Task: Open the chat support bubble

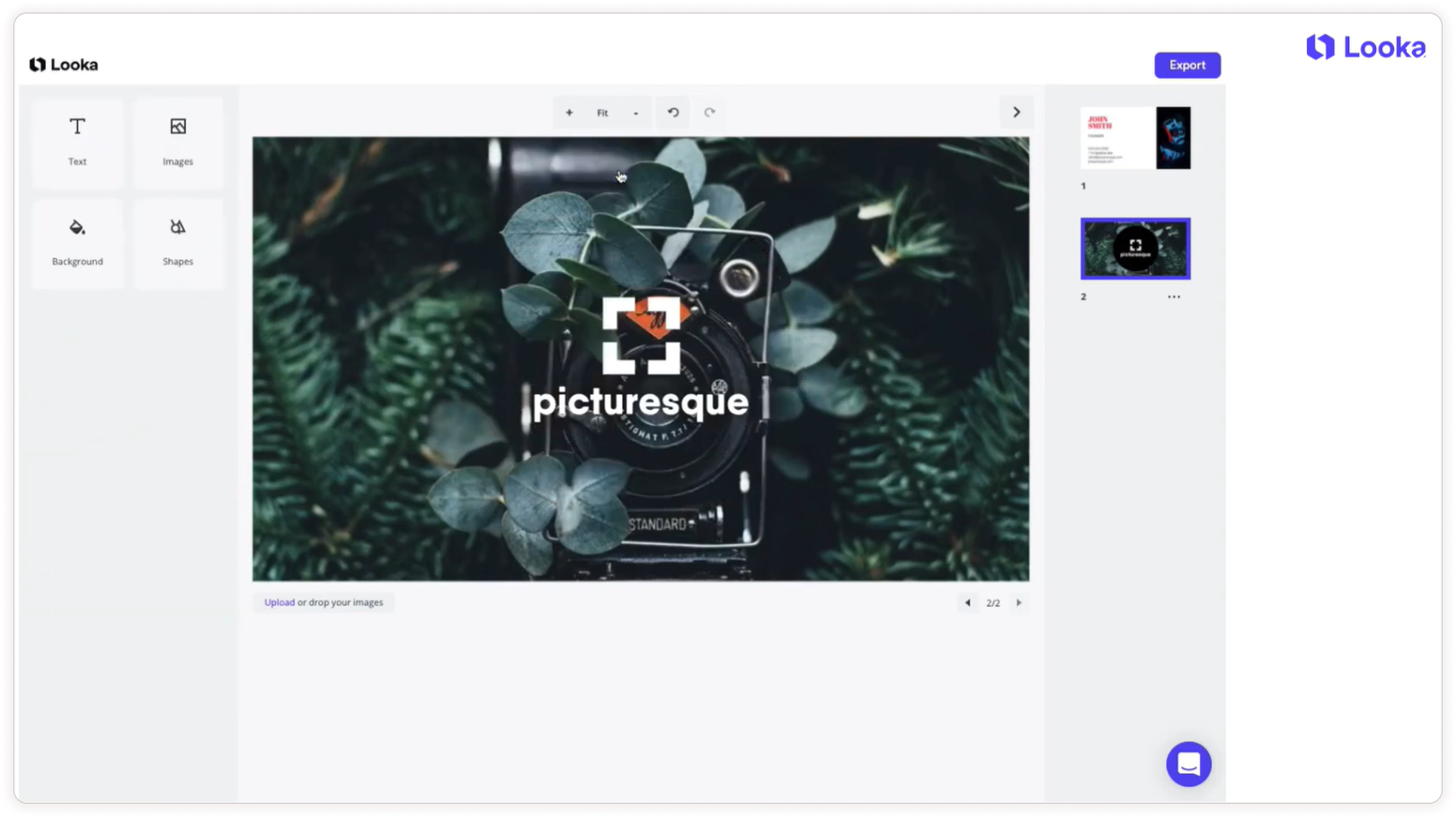Action: point(1188,764)
